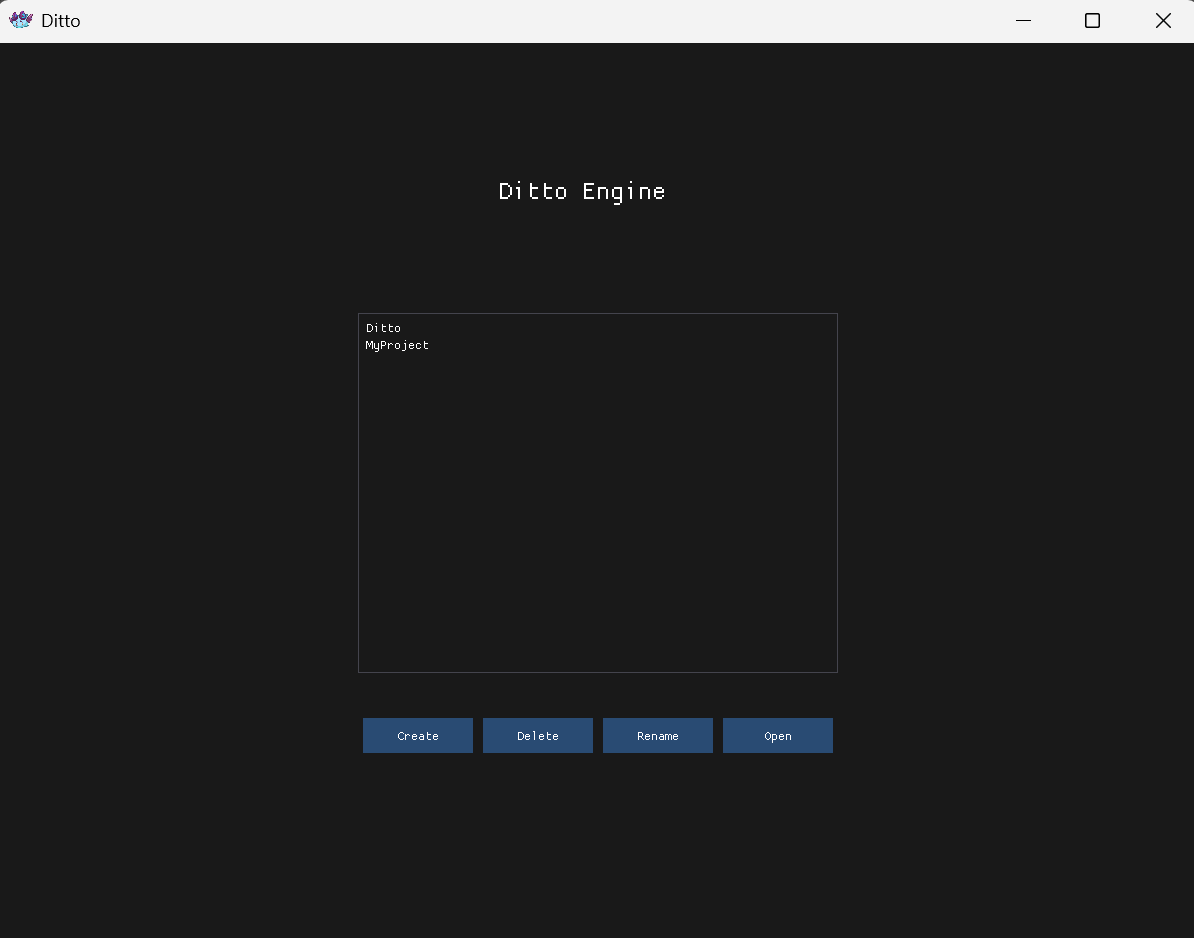Click the Ditto Engine heading text
Screen dimensions: 1194x938
pos(582,192)
